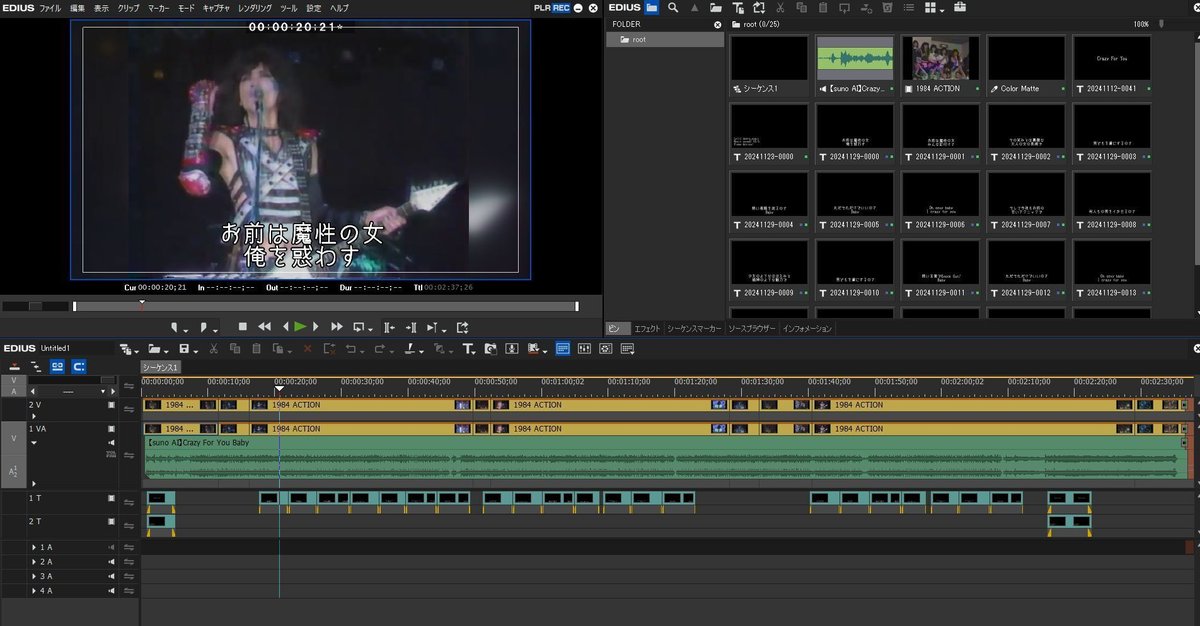Screen dimensions: 1200x626
Task: Expand the 1 A audio track
Action: coord(34,548)
